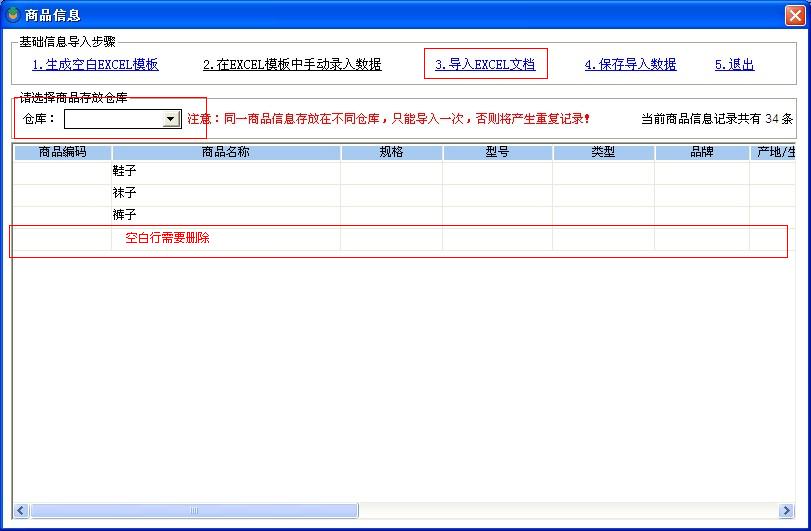Select the 鞋子 row cell
Image resolution: width=811 pixels, height=531 pixels.
tap(226, 171)
